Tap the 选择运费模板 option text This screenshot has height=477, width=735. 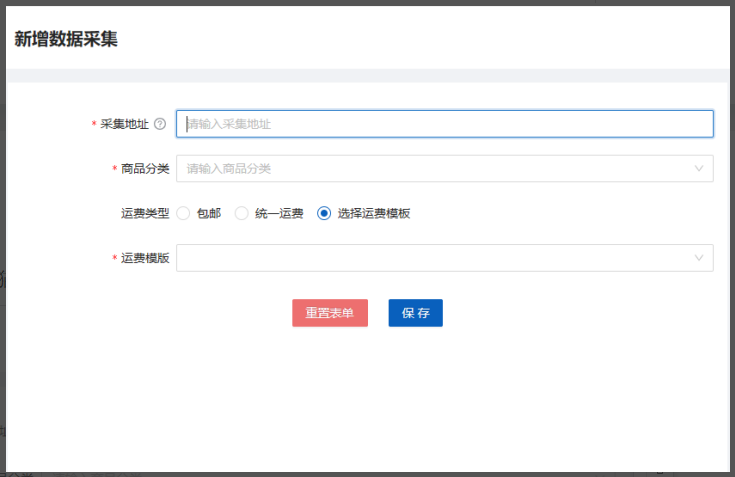tap(373, 213)
